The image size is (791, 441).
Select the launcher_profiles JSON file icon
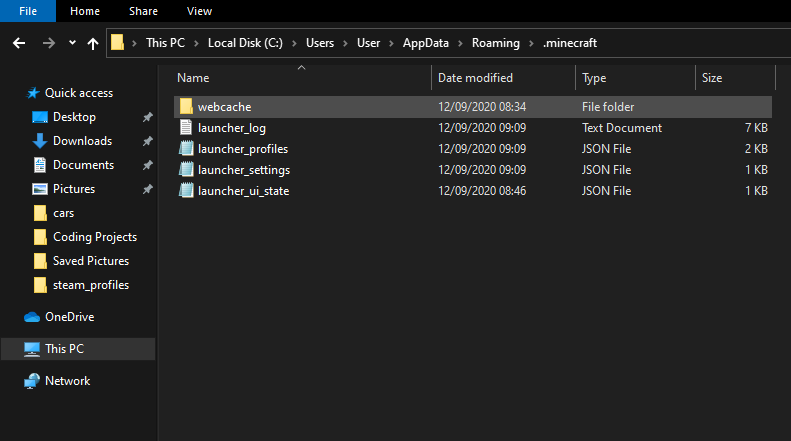point(185,149)
